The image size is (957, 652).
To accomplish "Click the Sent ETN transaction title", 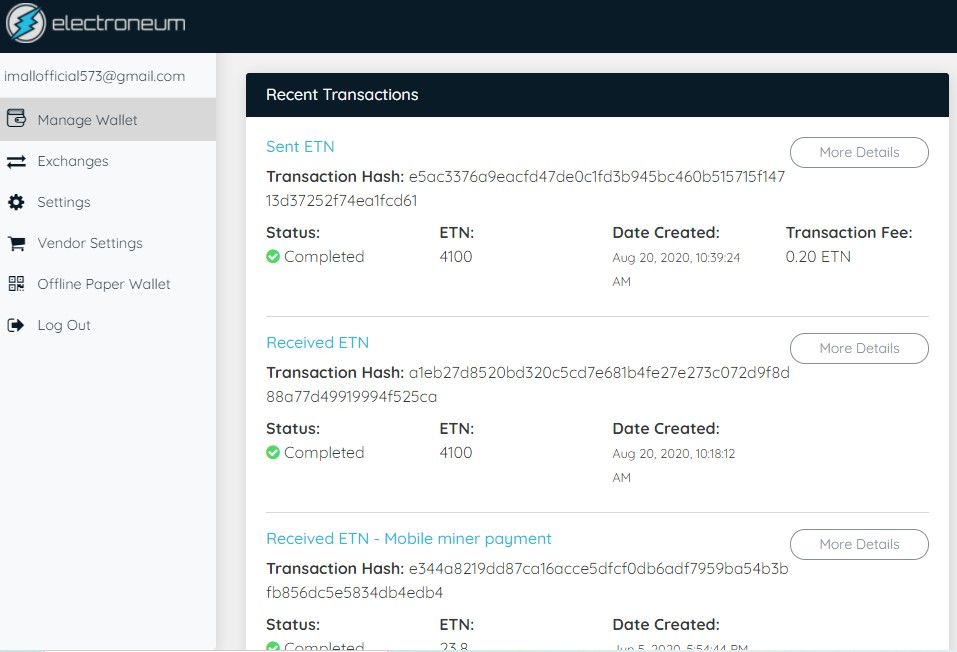I will tap(300, 147).
